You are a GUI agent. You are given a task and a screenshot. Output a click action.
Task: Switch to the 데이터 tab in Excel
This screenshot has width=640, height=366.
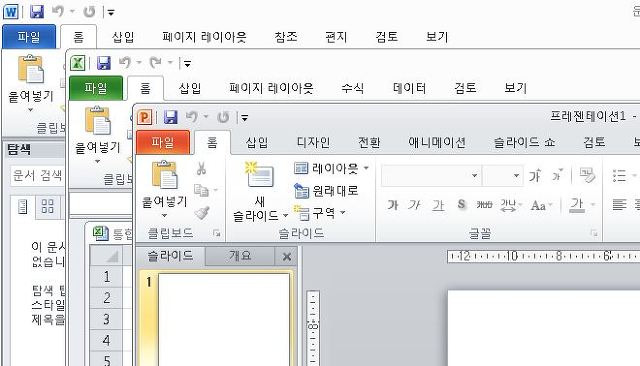click(x=409, y=88)
